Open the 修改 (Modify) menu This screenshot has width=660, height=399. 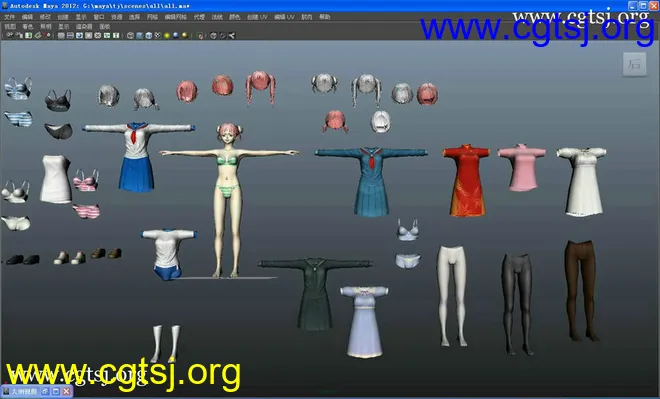pos(45,17)
